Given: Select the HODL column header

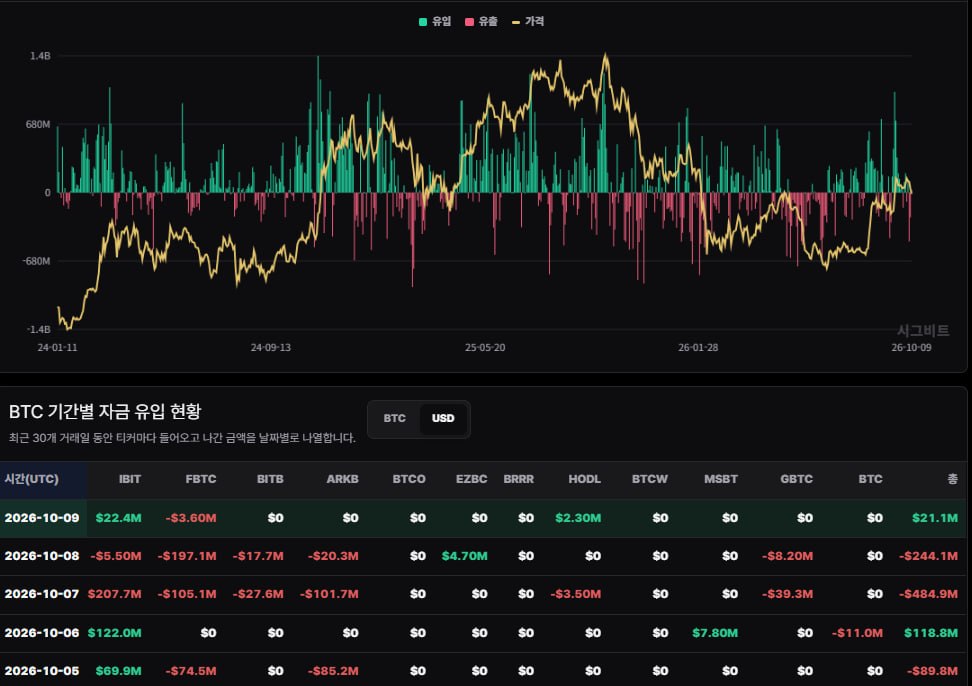Looking at the screenshot, I should click(585, 479).
